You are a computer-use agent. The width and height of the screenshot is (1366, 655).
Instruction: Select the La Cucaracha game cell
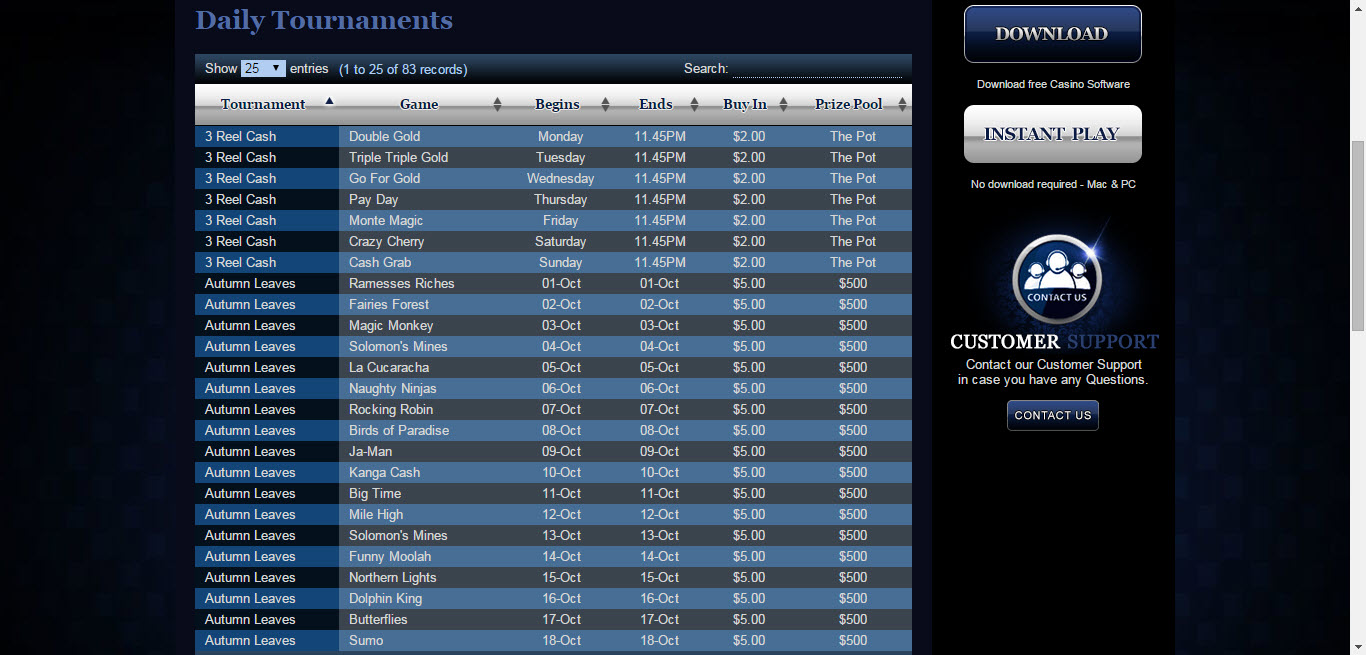click(423, 367)
